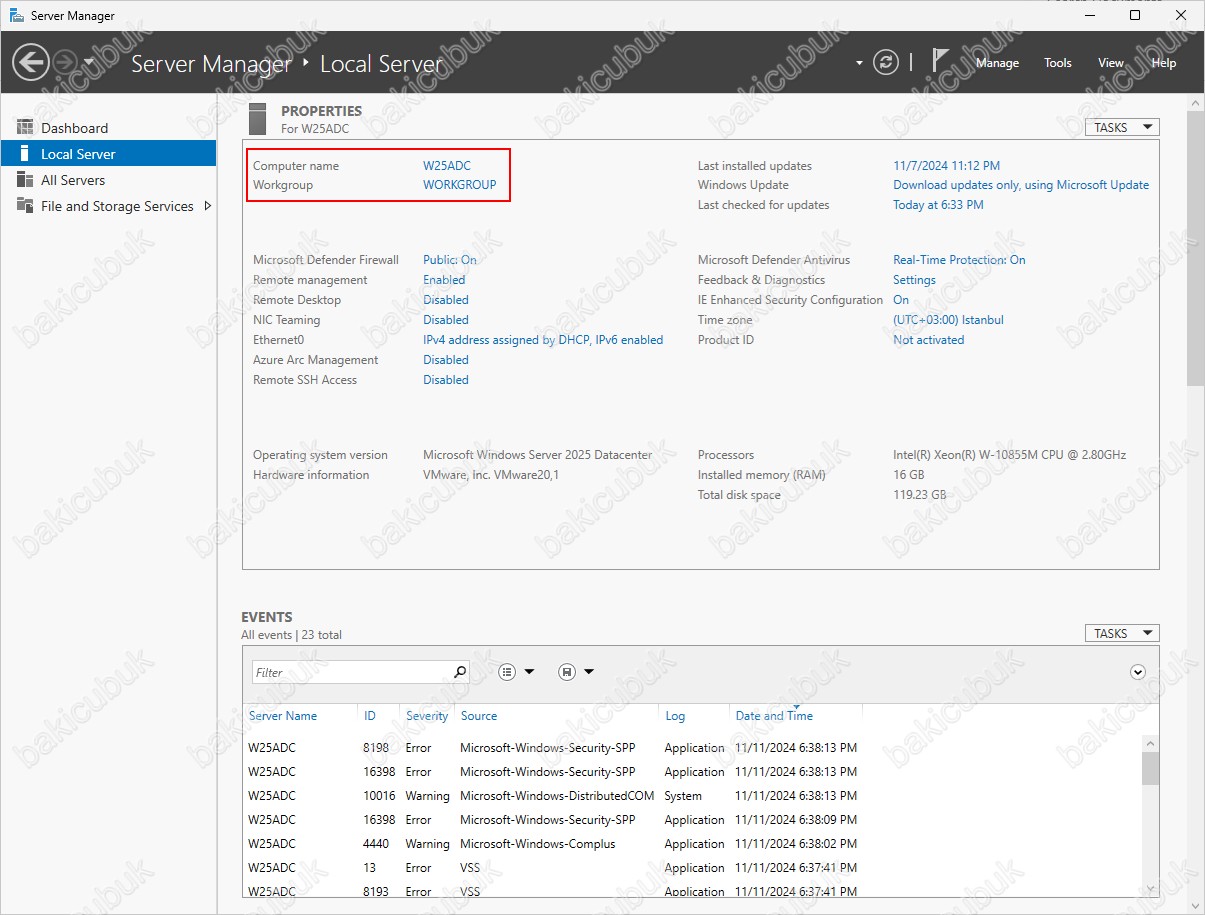Click the W25ADC computer name link

click(x=446, y=166)
